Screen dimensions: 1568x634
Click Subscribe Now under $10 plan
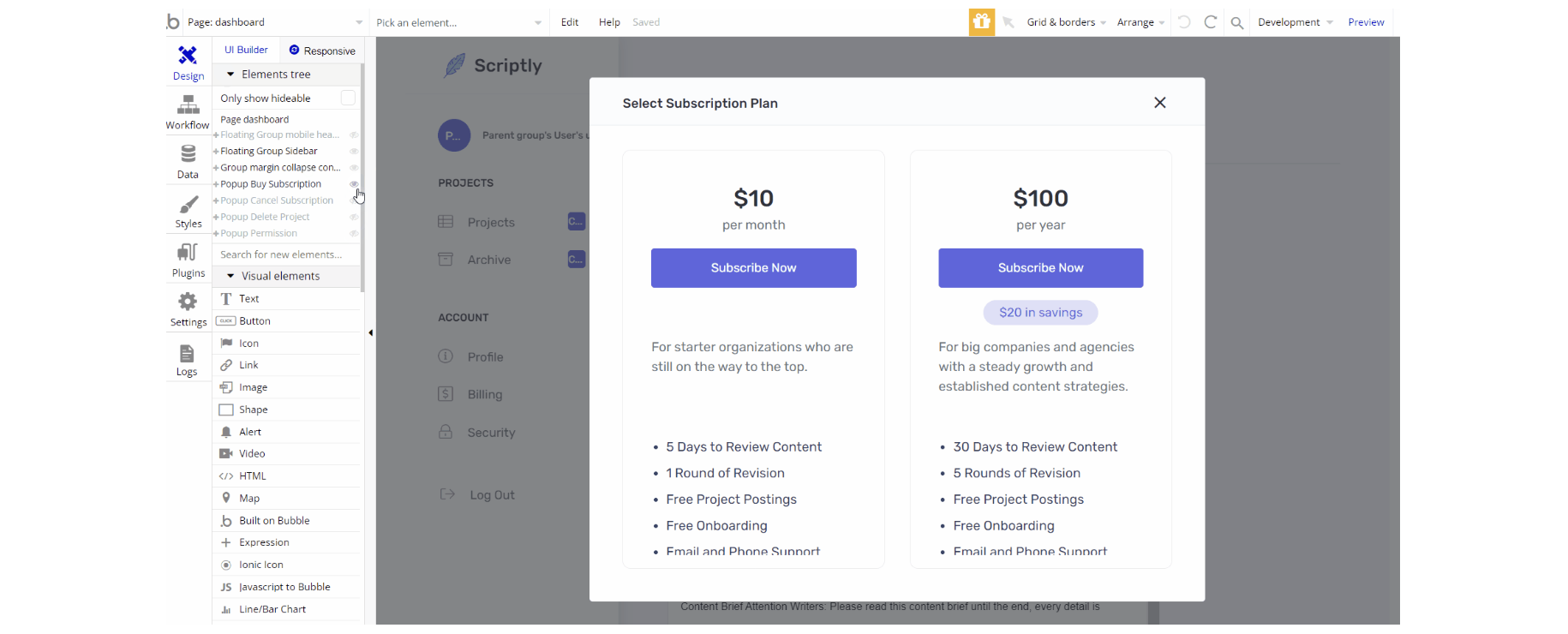[x=753, y=268]
